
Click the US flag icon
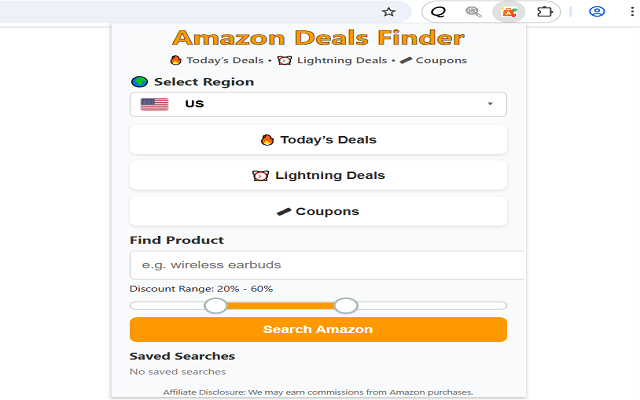pyautogui.click(x=154, y=104)
